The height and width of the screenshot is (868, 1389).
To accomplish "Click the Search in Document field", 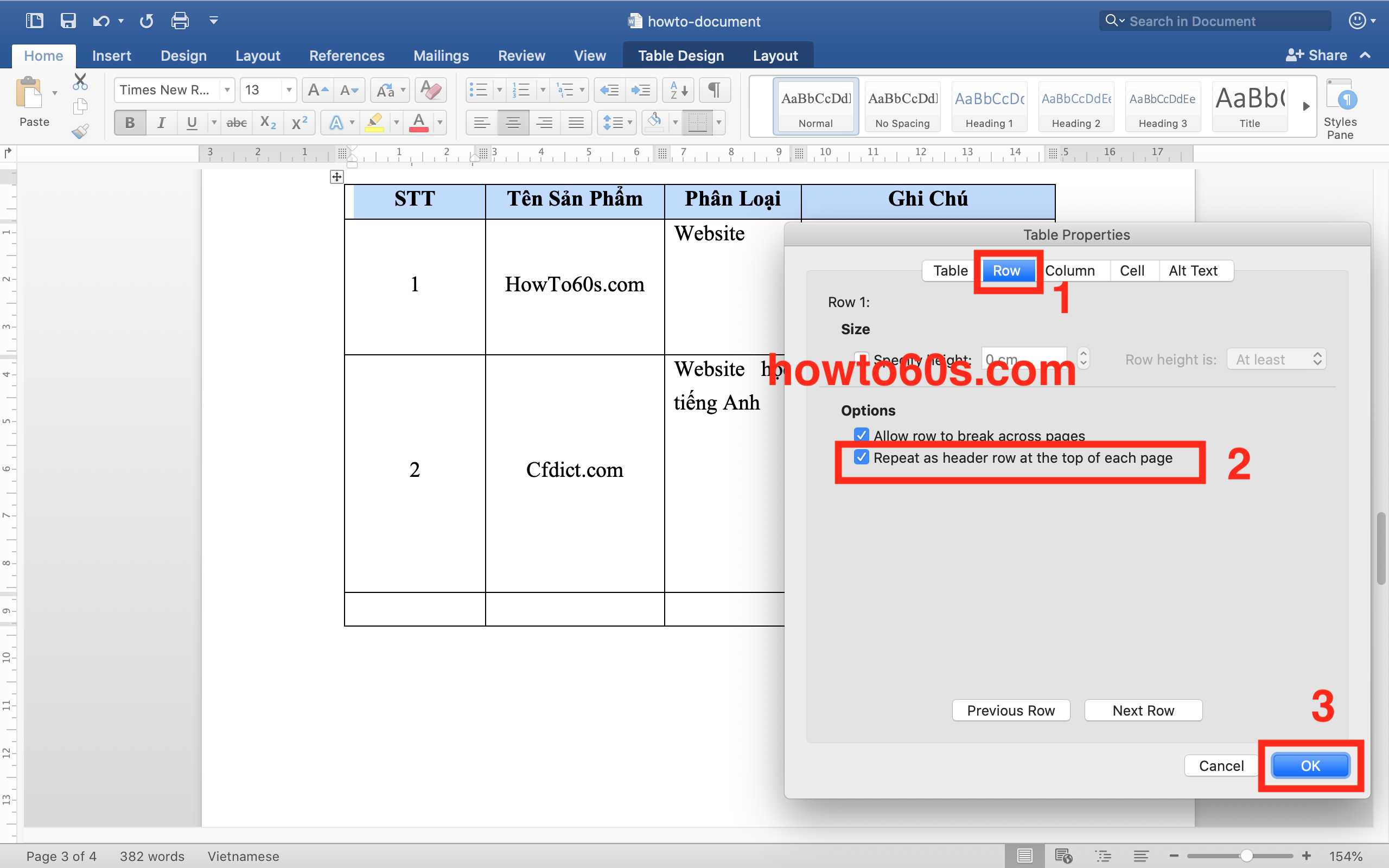I will tap(1216, 21).
